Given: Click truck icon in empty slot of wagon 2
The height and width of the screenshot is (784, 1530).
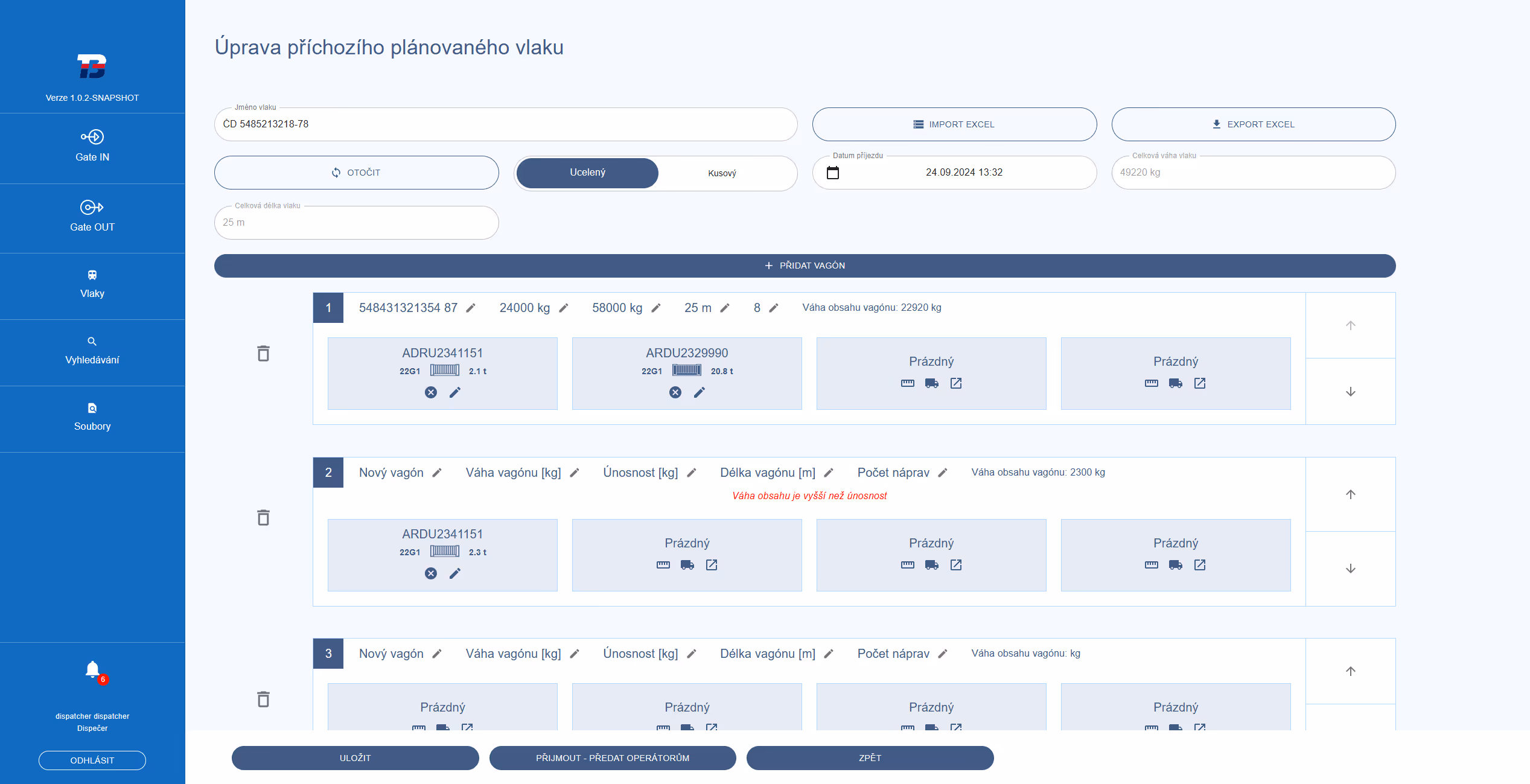Looking at the screenshot, I should point(686,566).
